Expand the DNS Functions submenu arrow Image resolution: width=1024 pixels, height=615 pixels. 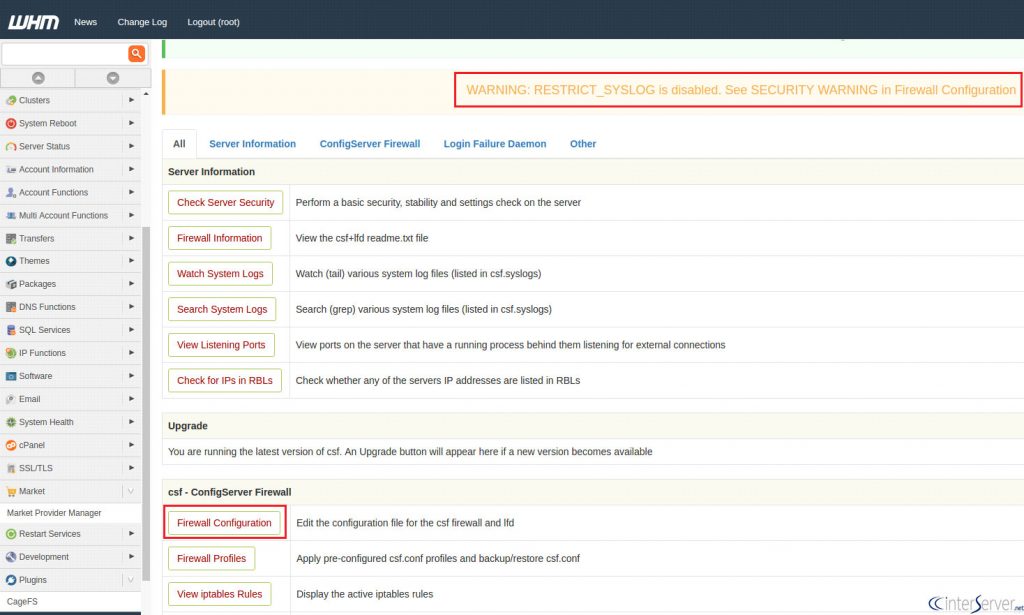tap(131, 307)
